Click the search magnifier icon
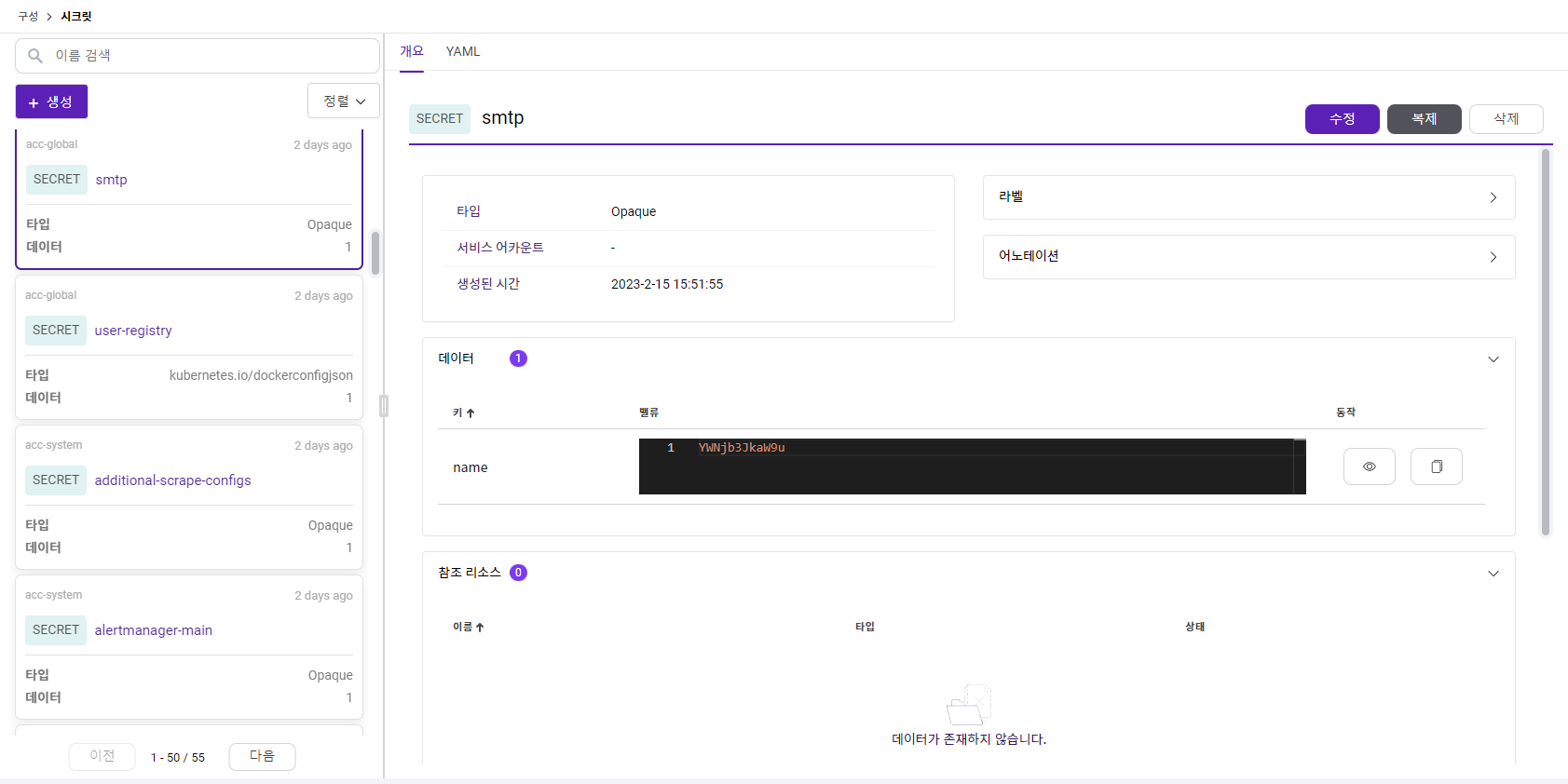 click(x=35, y=56)
